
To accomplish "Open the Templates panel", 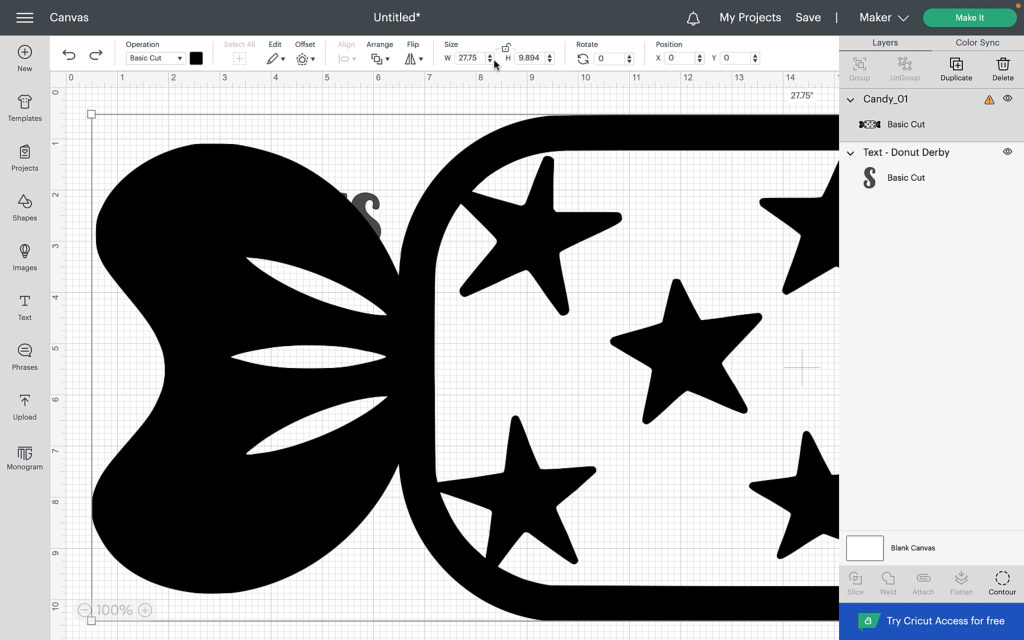I will pyautogui.click(x=25, y=108).
